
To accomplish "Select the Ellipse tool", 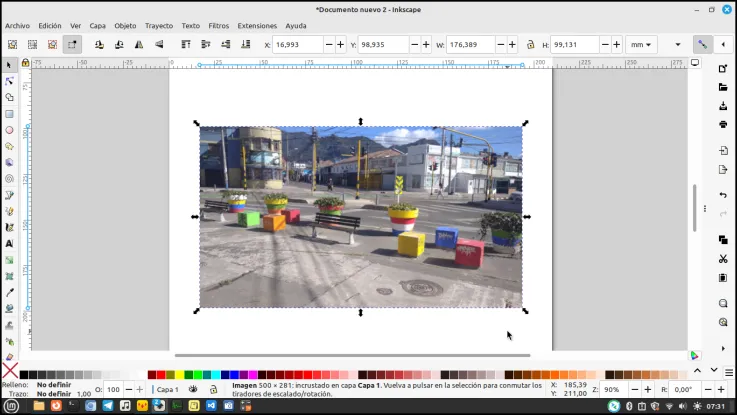I will click(x=9, y=130).
